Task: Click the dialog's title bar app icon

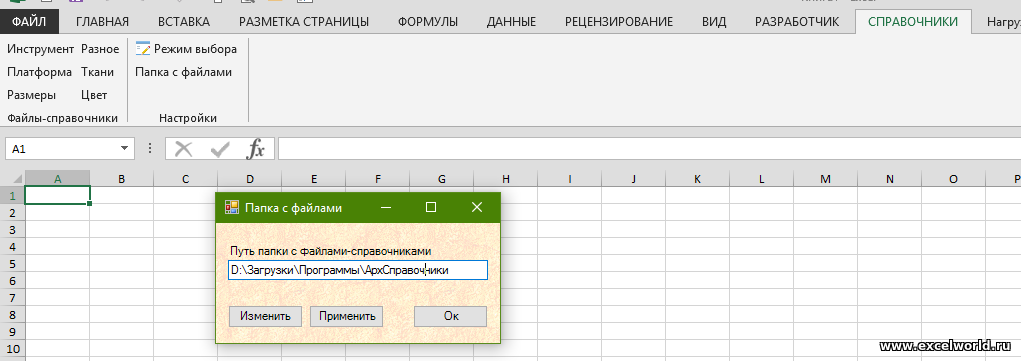Action: (231, 207)
